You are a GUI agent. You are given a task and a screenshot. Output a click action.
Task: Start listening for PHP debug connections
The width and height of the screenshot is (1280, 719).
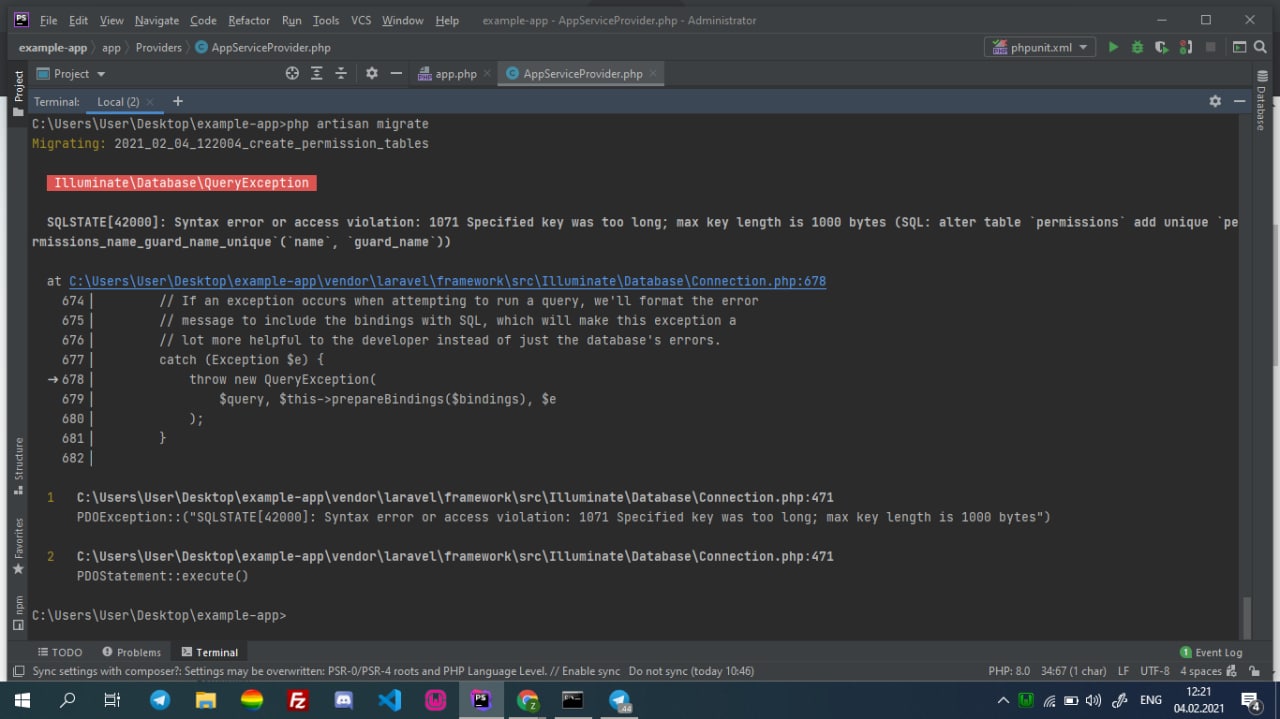[x=1185, y=47]
